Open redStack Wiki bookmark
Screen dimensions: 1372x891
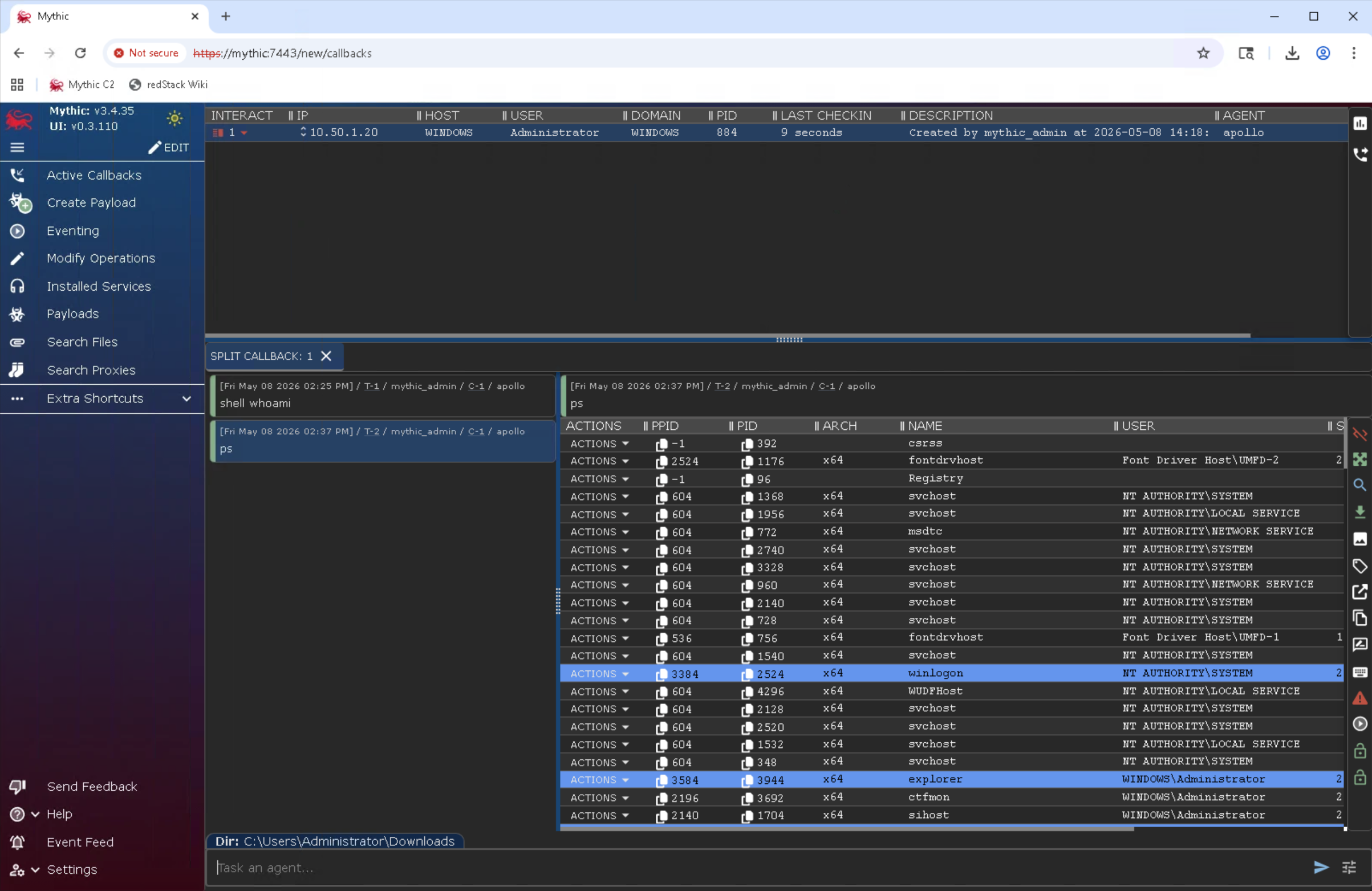coord(168,85)
